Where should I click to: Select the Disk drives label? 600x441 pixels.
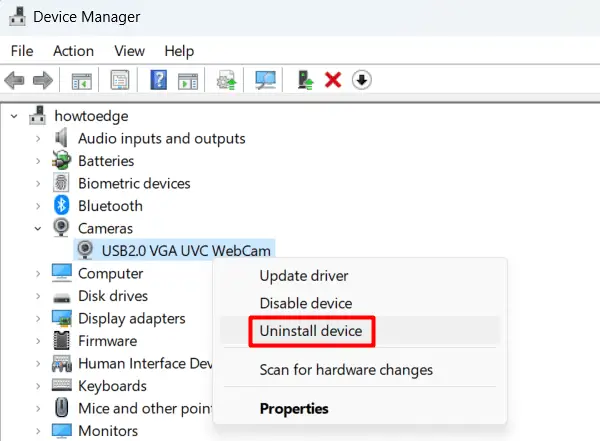click(x=113, y=296)
